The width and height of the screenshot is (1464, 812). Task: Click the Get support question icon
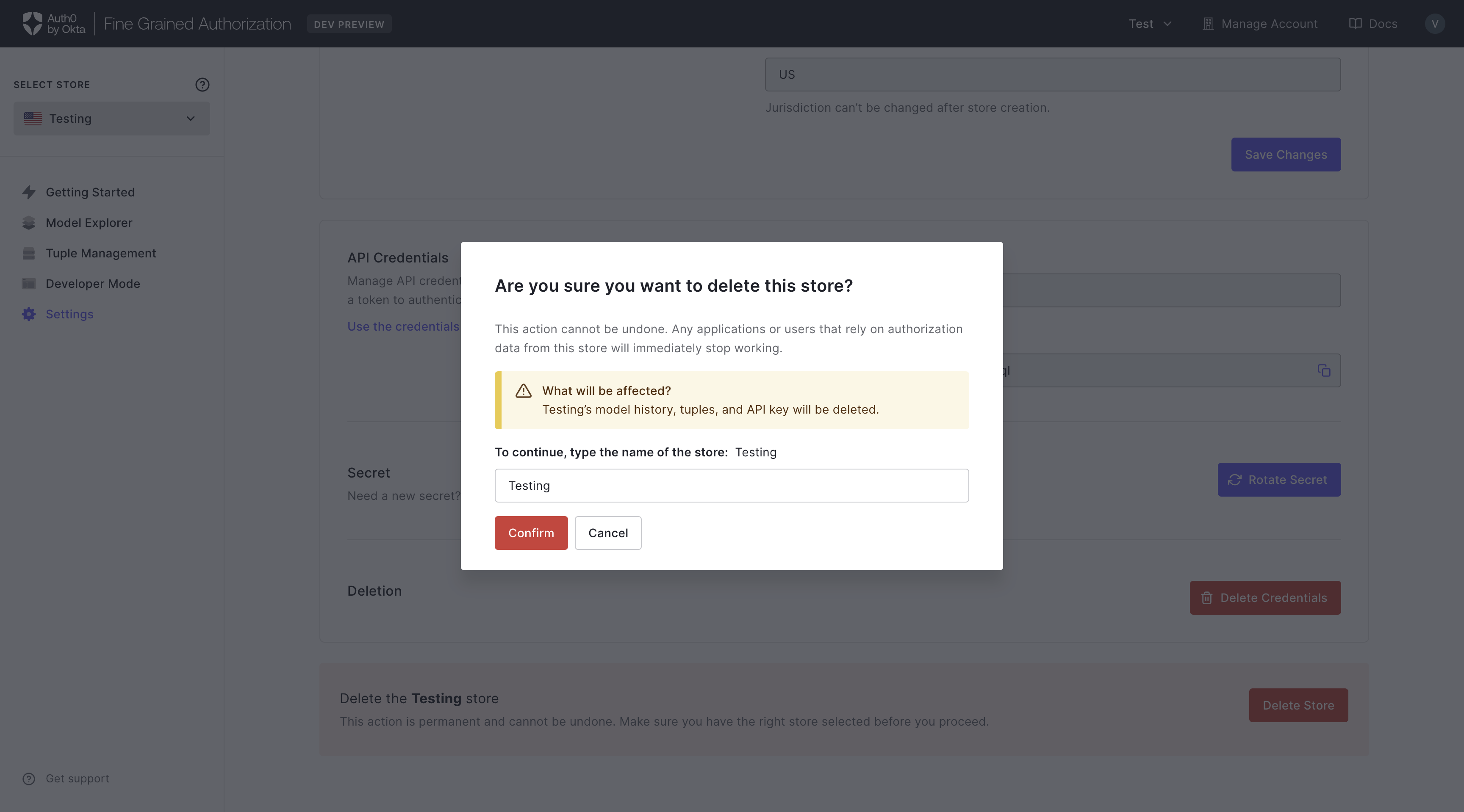click(29, 779)
